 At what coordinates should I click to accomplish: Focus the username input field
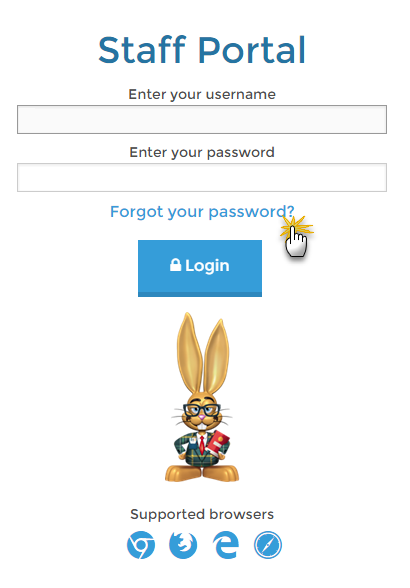[202, 120]
